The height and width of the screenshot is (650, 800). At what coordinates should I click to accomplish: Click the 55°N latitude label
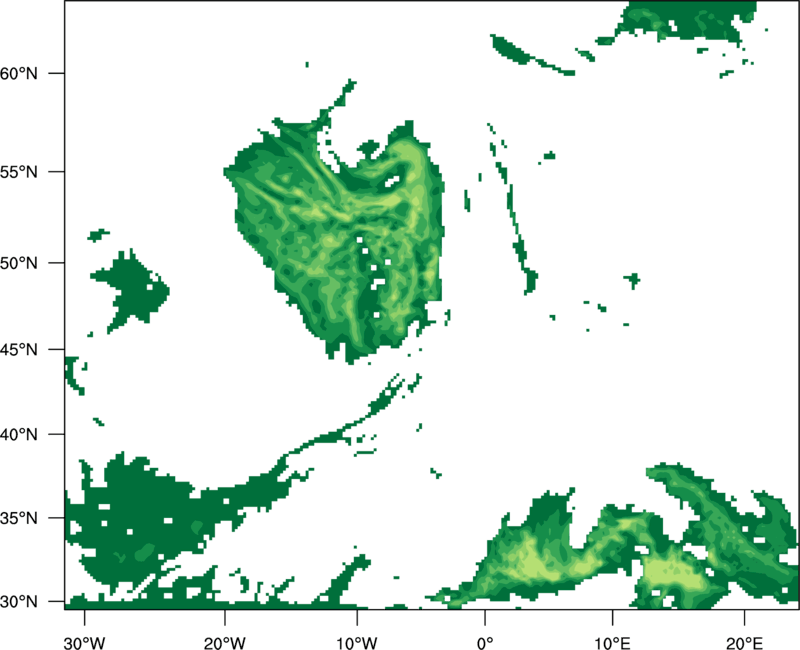point(19,172)
